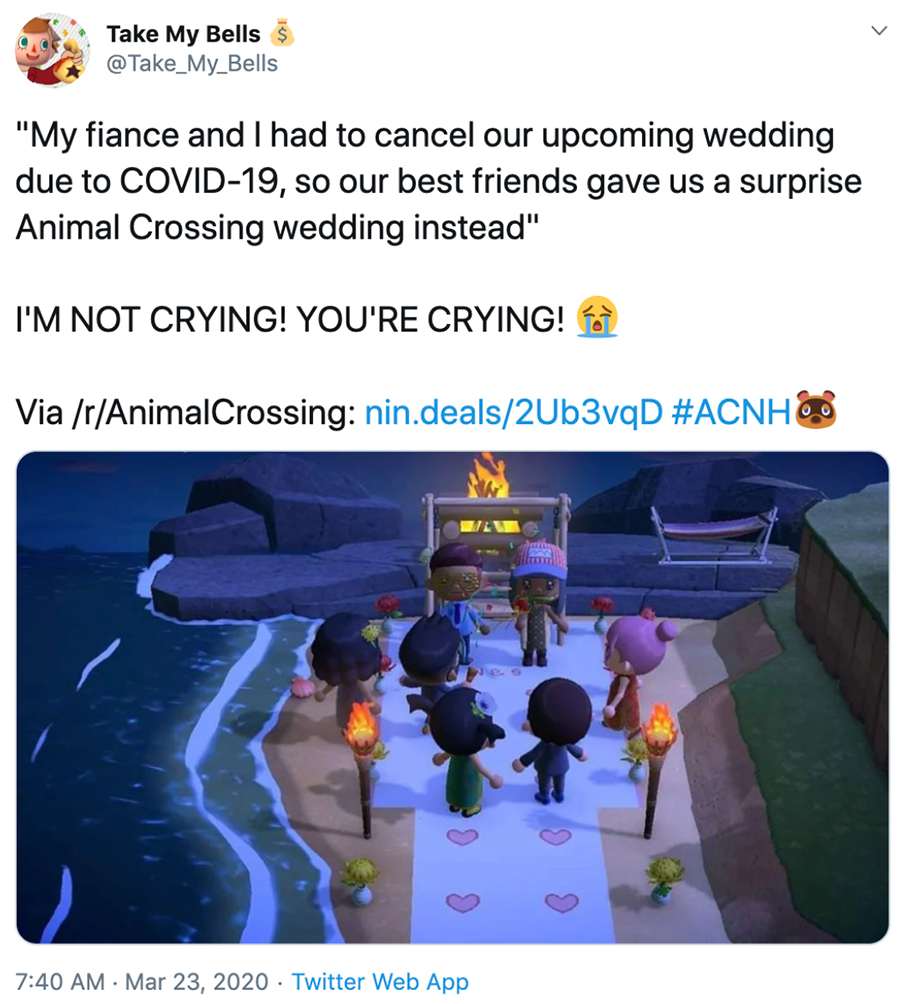Open the Animal Crossing wedding image
The image size is (900, 1004).
tap(452, 697)
